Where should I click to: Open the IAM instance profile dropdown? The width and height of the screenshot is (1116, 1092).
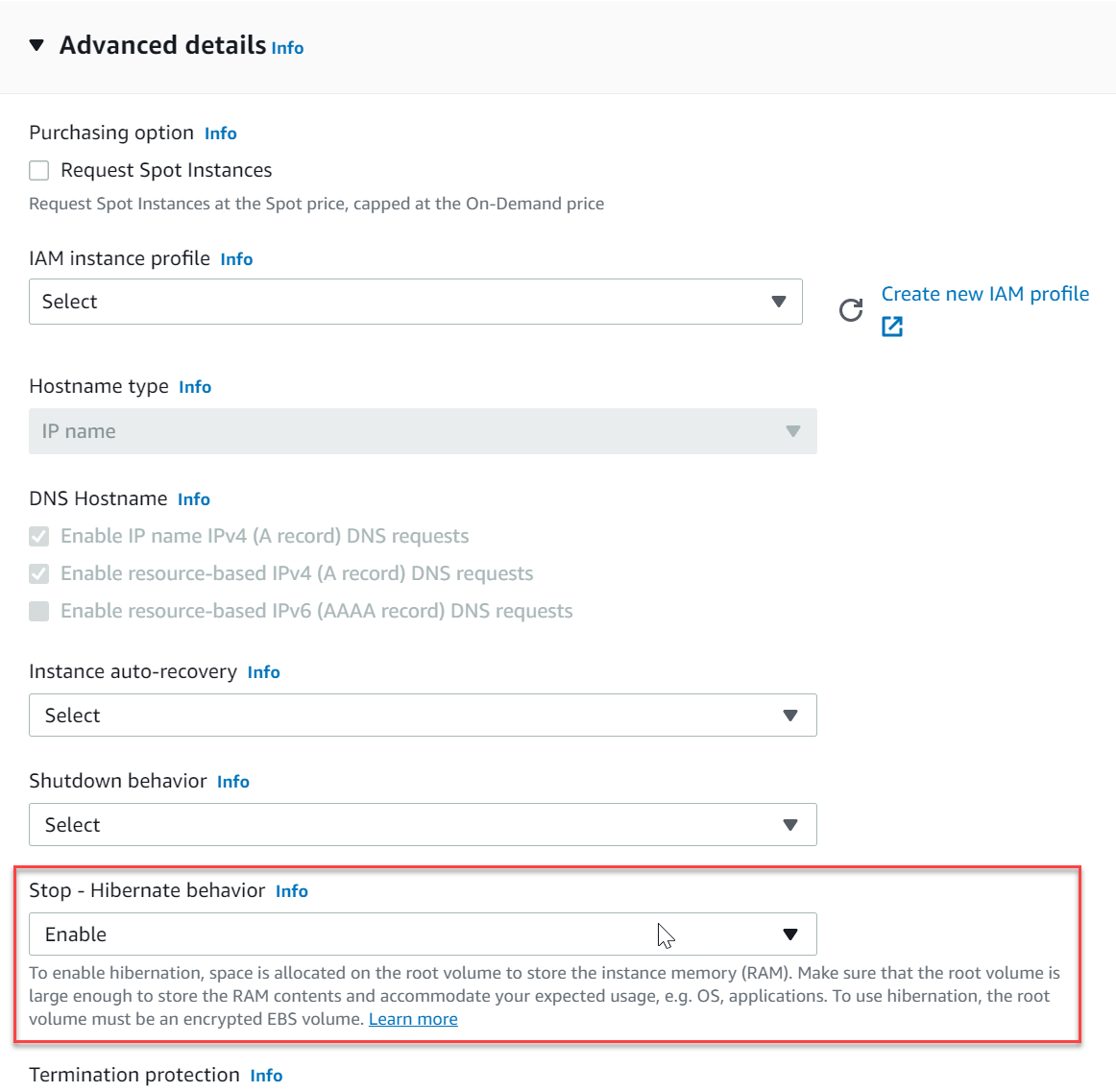coord(415,302)
